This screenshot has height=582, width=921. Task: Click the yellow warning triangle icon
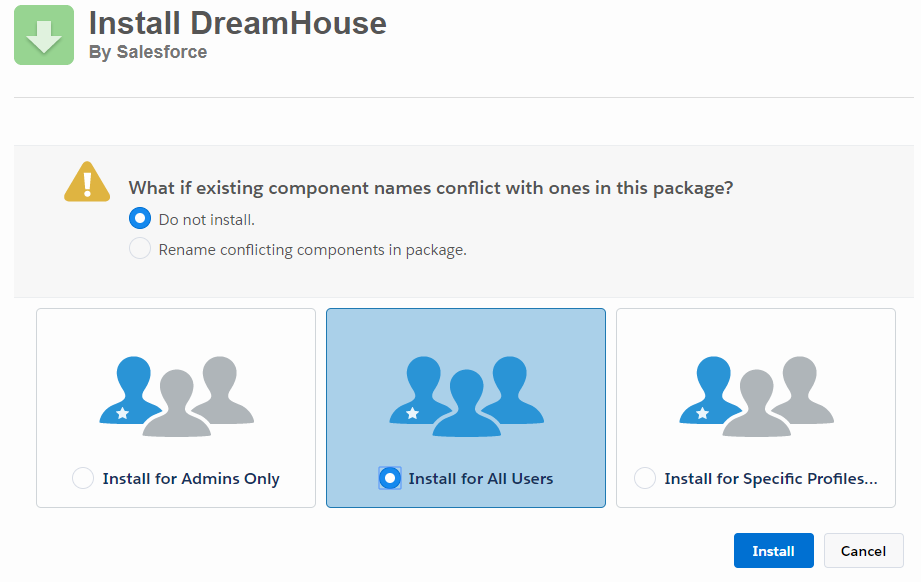click(x=87, y=182)
